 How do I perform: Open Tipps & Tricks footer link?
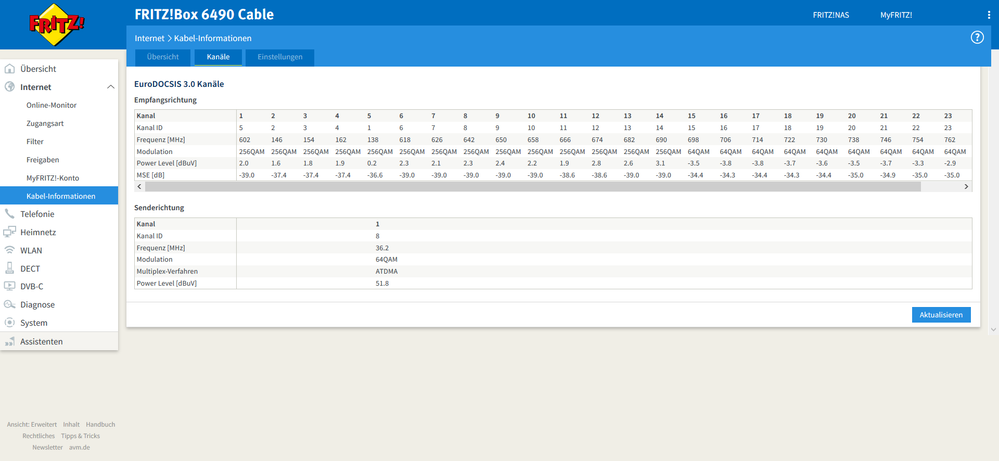pyautogui.click(x=80, y=436)
